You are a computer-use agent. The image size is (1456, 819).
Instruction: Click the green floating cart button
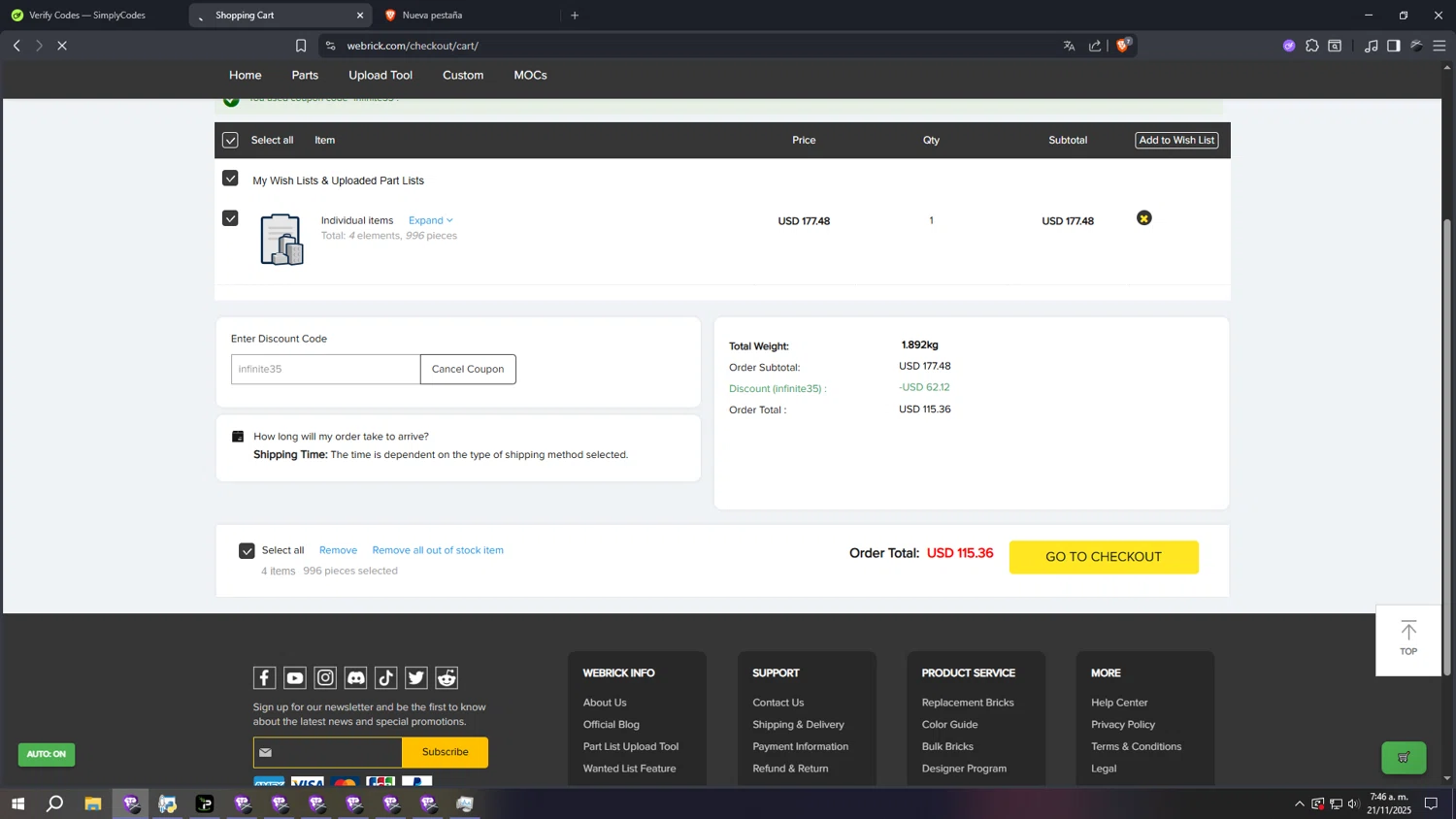coord(1404,757)
